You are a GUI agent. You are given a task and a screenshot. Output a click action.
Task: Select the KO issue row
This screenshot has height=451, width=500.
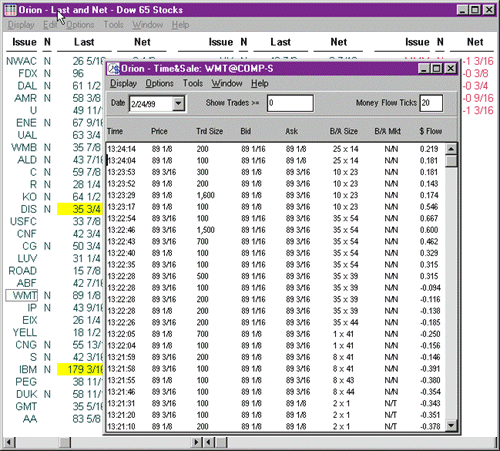point(29,197)
